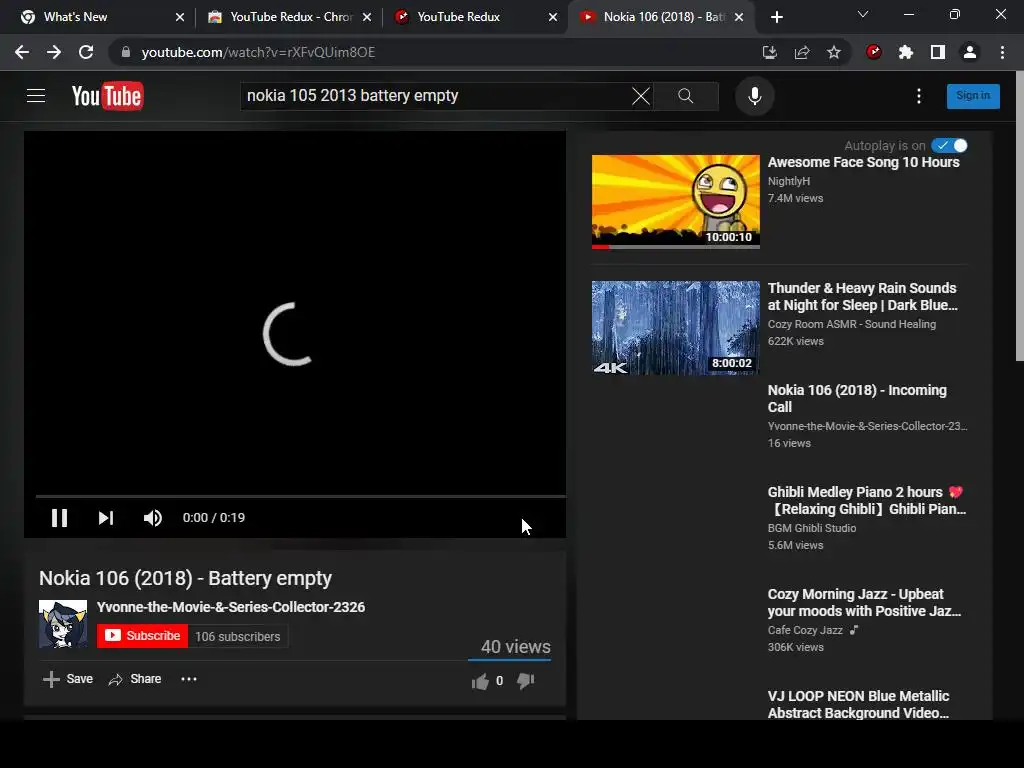Go to the YouTube logo home

pyautogui.click(x=108, y=96)
